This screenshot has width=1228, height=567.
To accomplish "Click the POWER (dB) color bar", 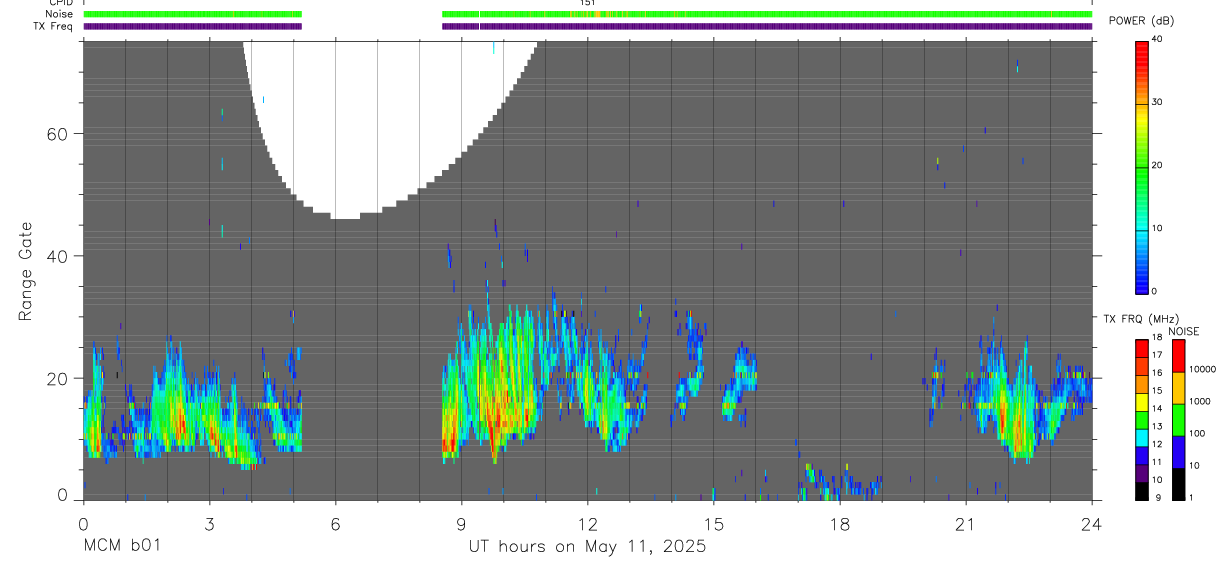I will (x=1141, y=166).
